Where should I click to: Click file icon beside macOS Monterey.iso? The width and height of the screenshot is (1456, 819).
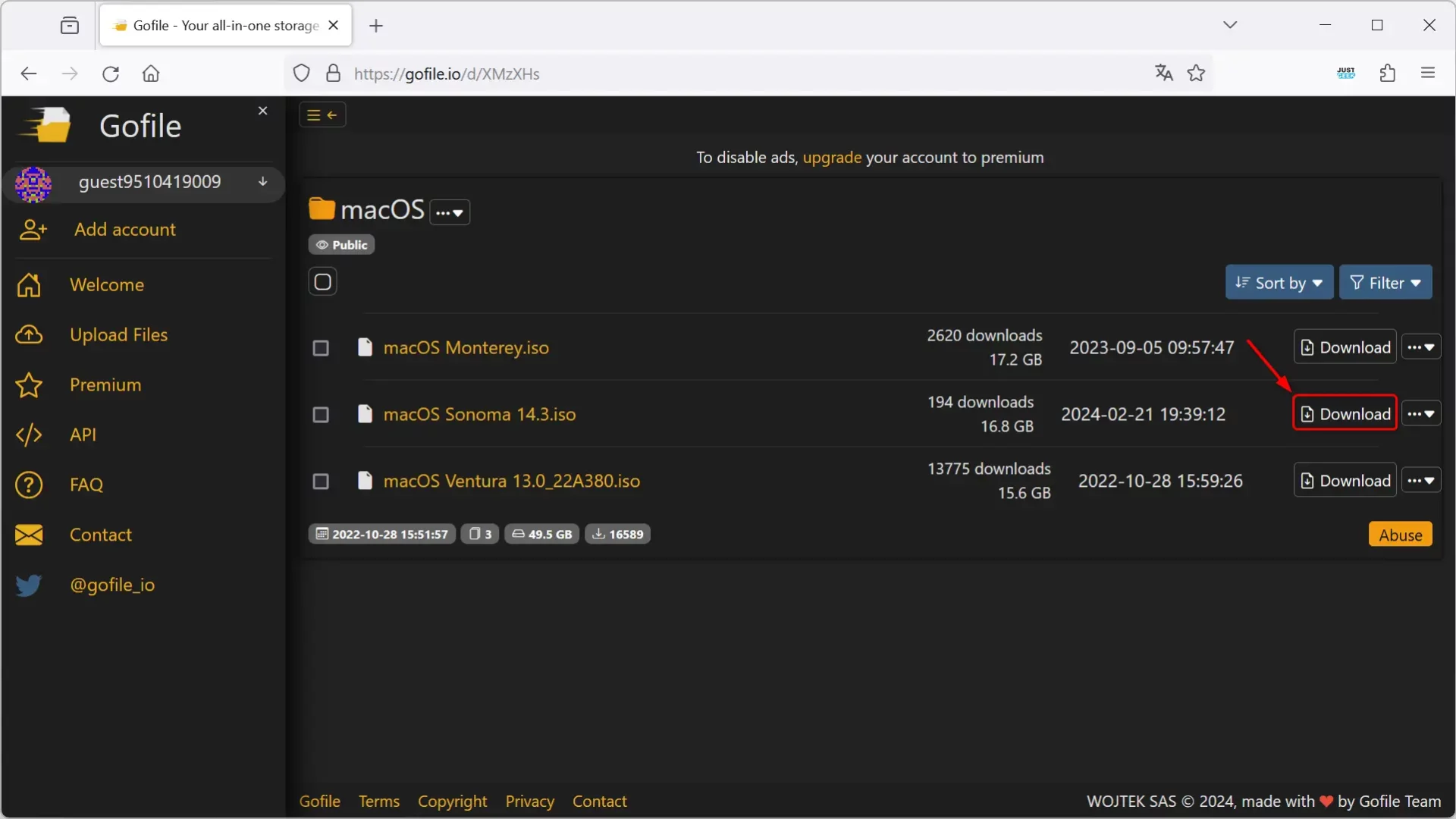coord(365,347)
